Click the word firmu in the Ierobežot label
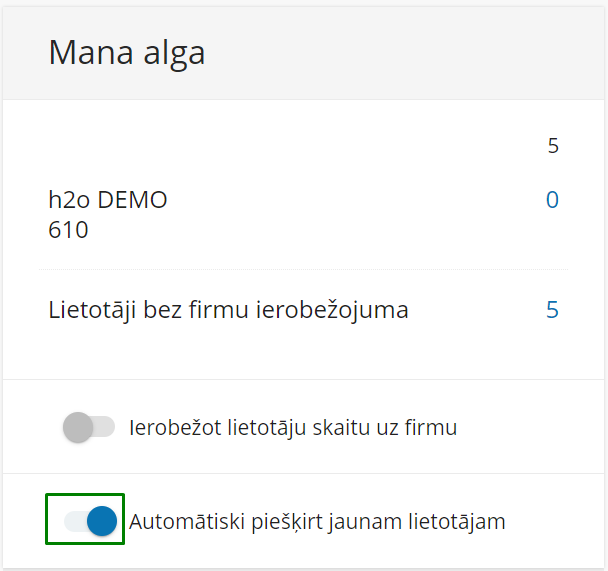608x571 pixels. [x=431, y=428]
